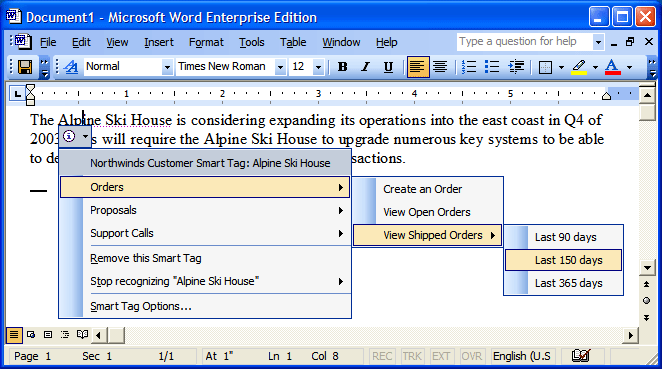This screenshot has height=369, width=662.
Task: Toggle the TRK track changes indicator
Action: point(412,356)
